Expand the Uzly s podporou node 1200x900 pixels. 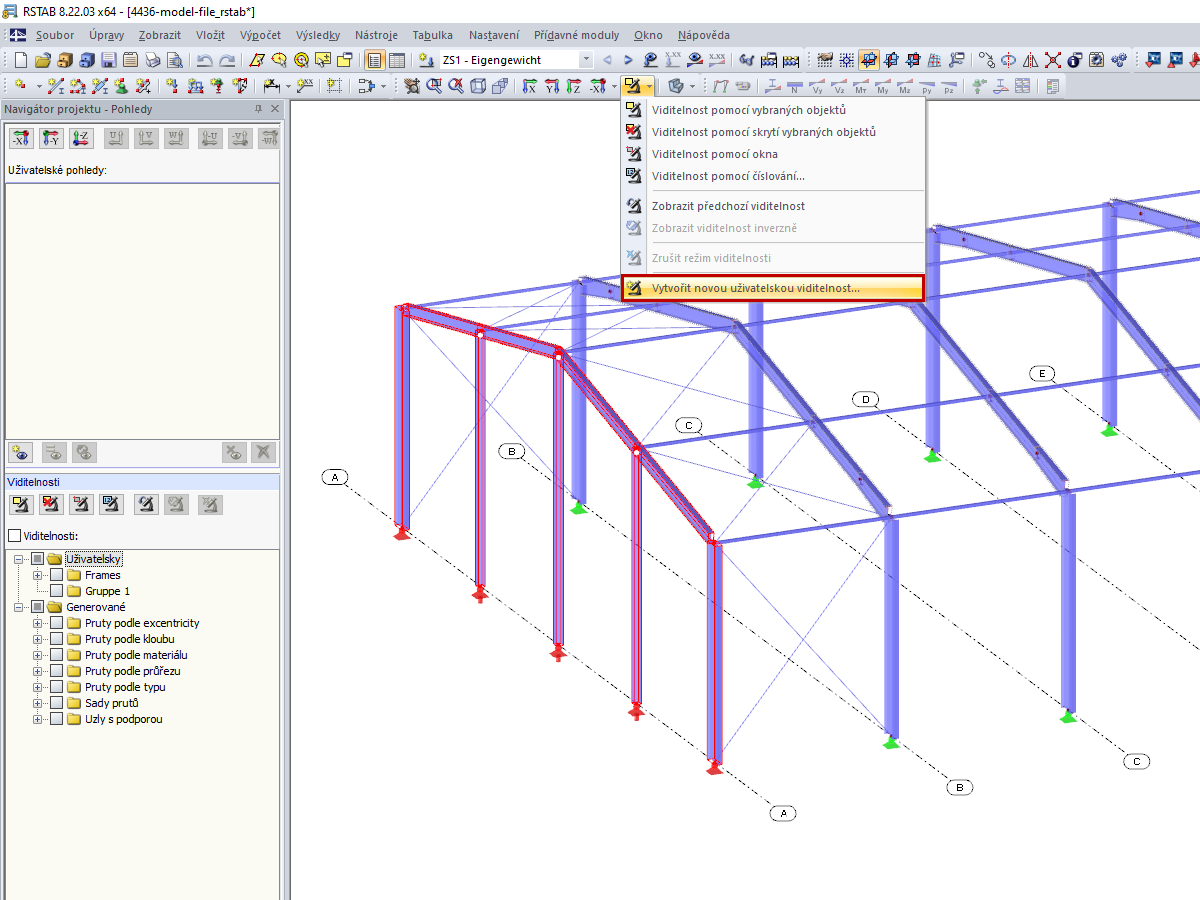click(38, 719)
